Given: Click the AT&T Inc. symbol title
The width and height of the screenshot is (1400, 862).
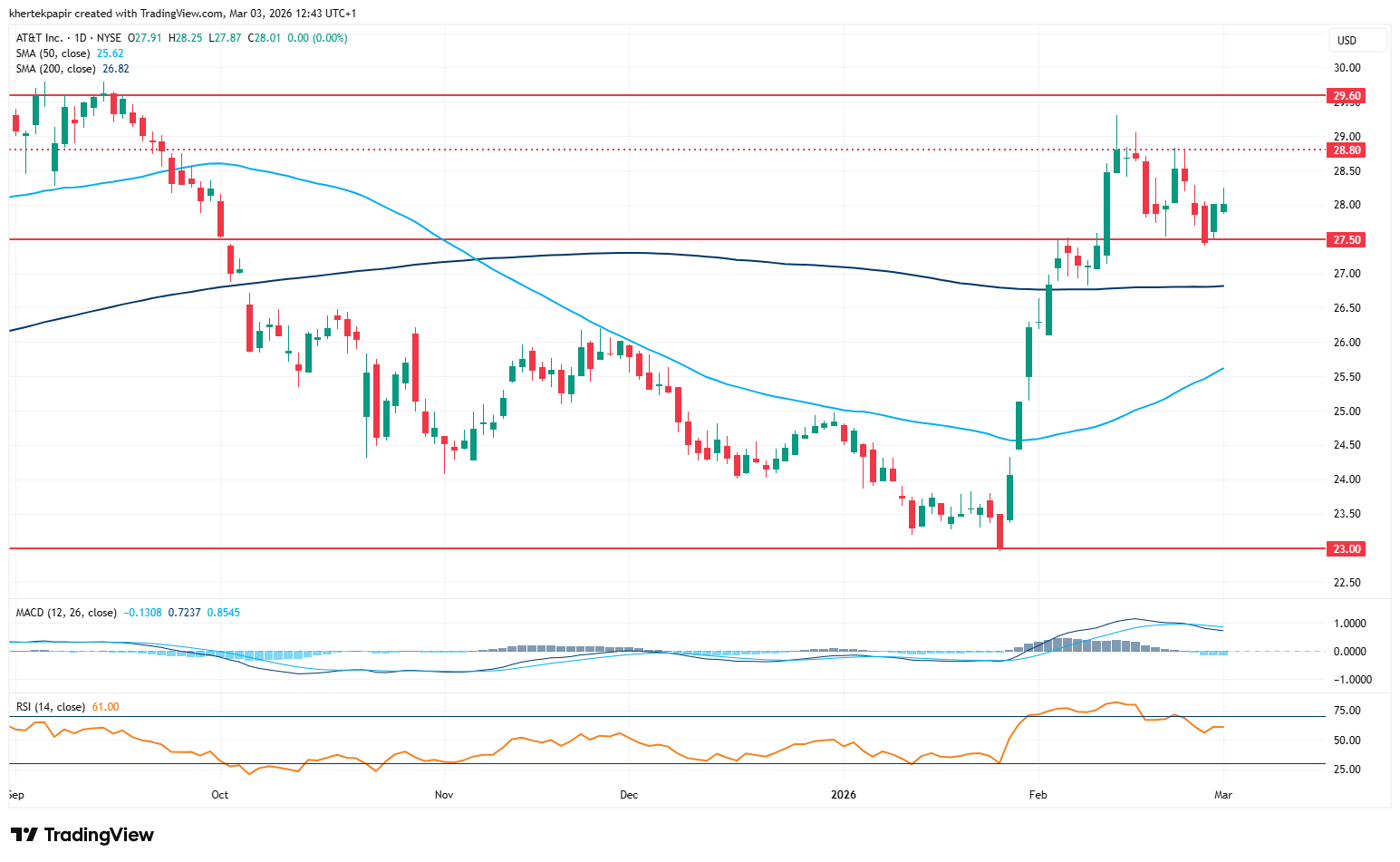Looking at the screenshot, I should click(x=40, y=38).
